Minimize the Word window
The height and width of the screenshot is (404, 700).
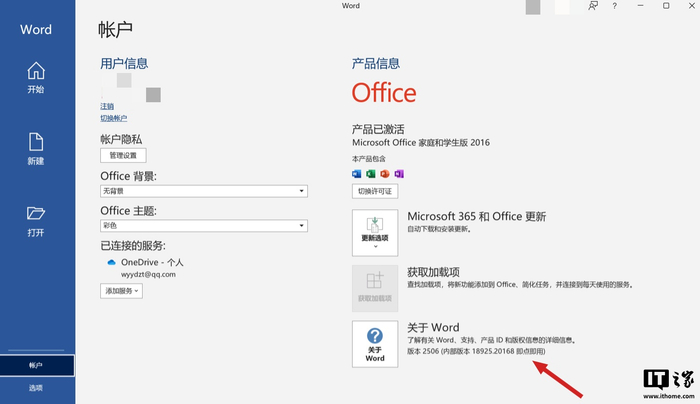click(x=641, y=6)
